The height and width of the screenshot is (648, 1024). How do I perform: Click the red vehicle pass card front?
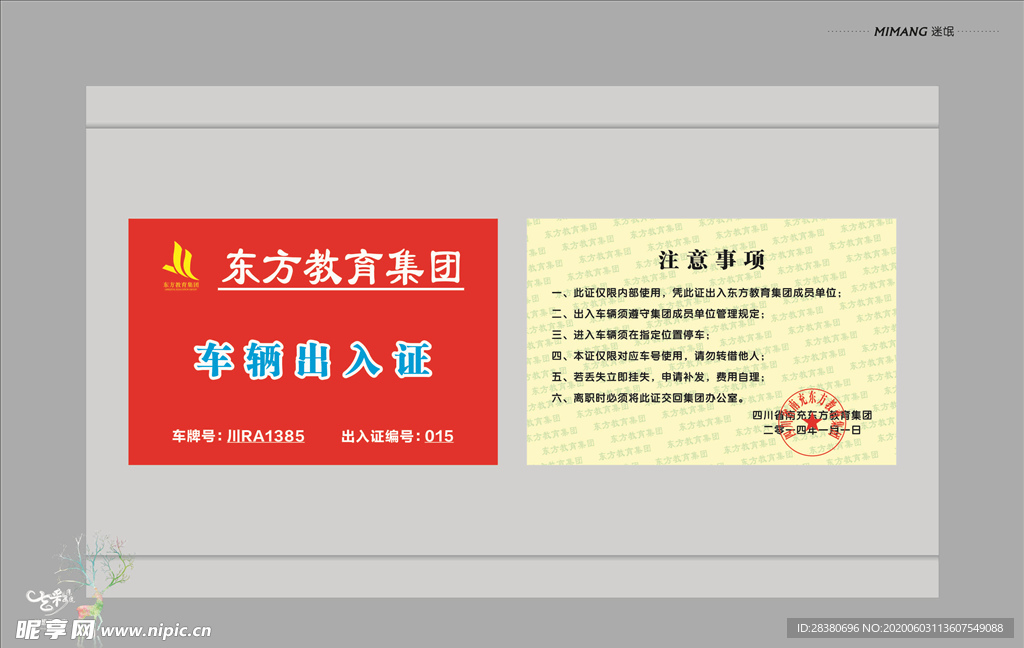(313, 342)
